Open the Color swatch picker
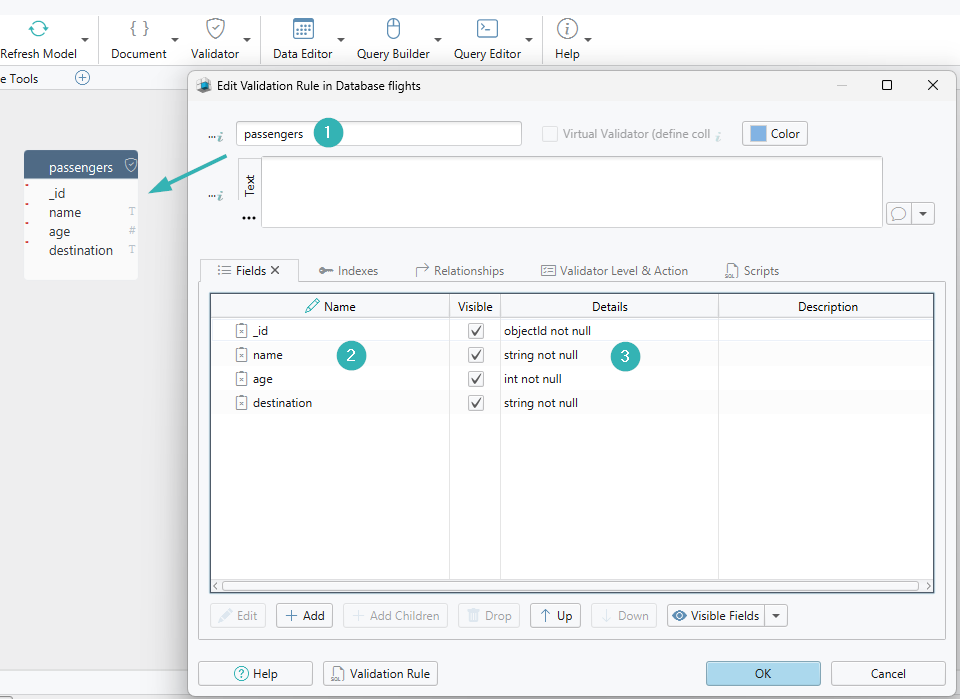 coord(774,133)
